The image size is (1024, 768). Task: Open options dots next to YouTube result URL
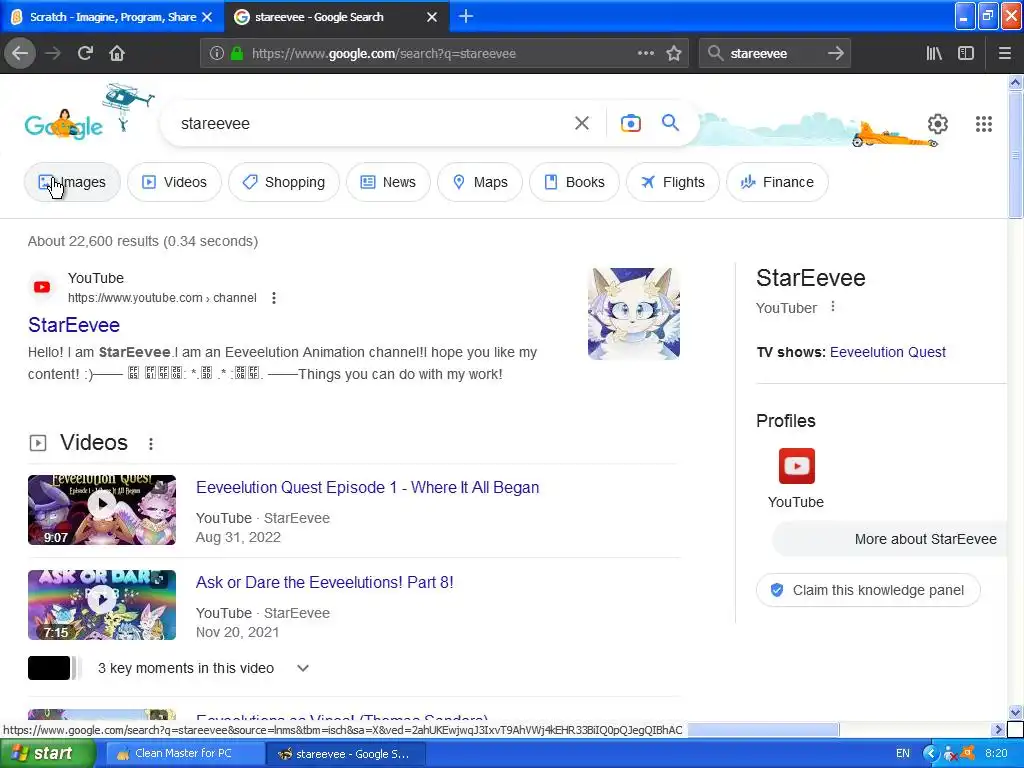[274, 298]
